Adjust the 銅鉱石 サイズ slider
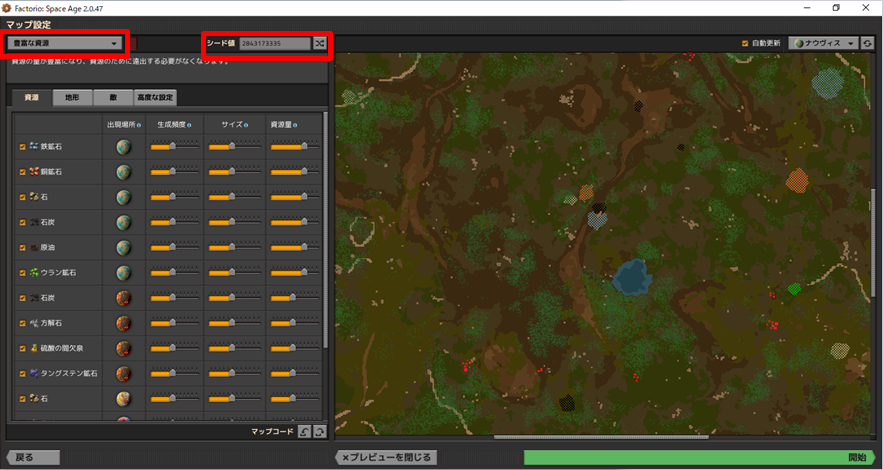This screenshot has height=470, width=883. 234,172
